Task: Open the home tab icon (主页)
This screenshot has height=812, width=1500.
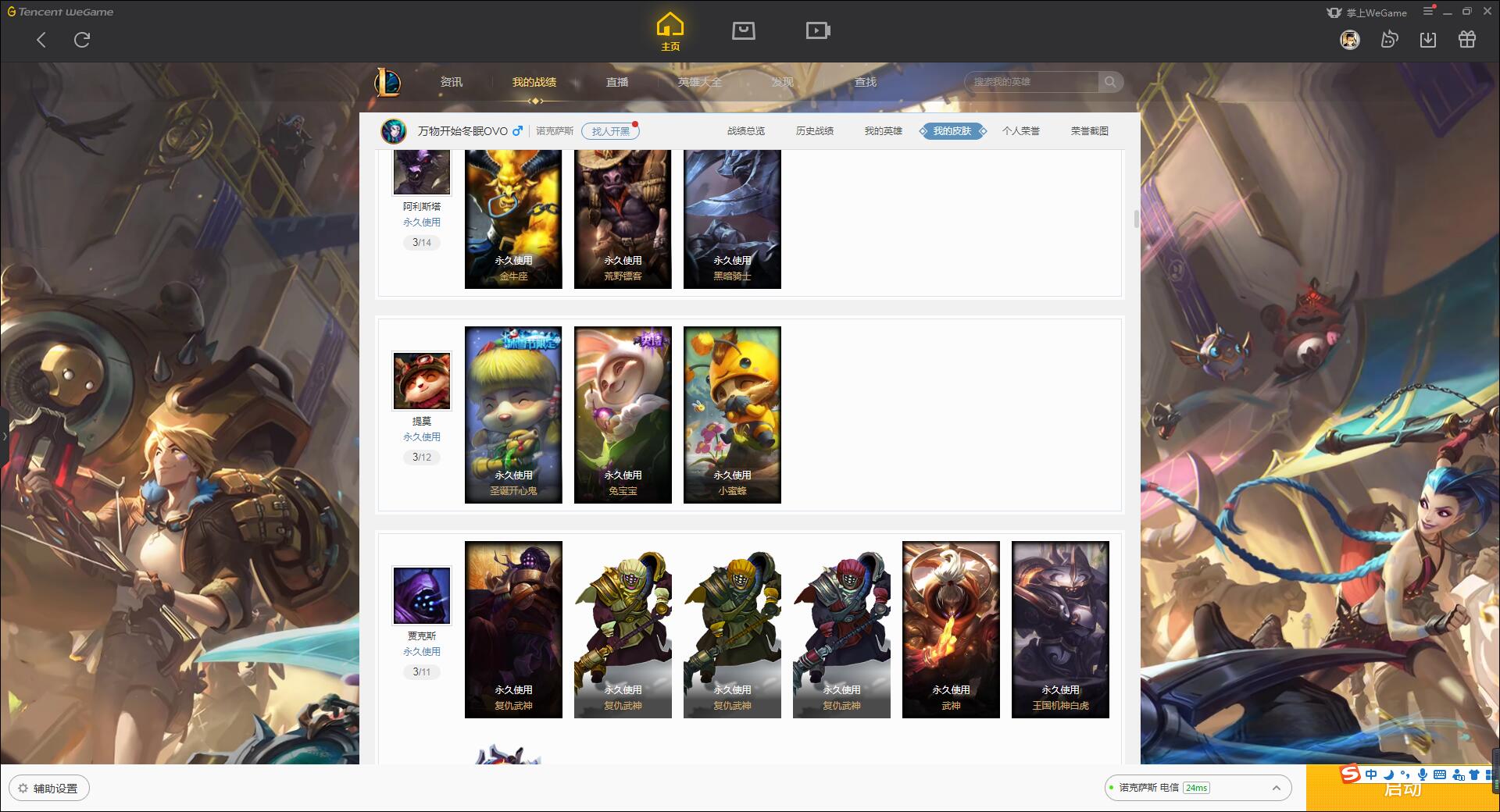Action: pyautogui.click(x=670, y=32)
